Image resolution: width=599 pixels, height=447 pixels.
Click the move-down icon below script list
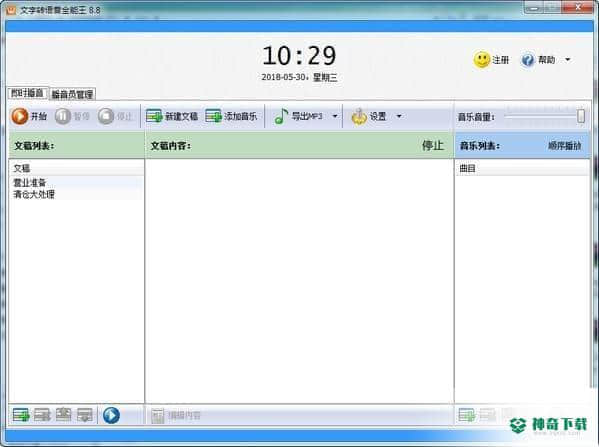tap(84, 415)
